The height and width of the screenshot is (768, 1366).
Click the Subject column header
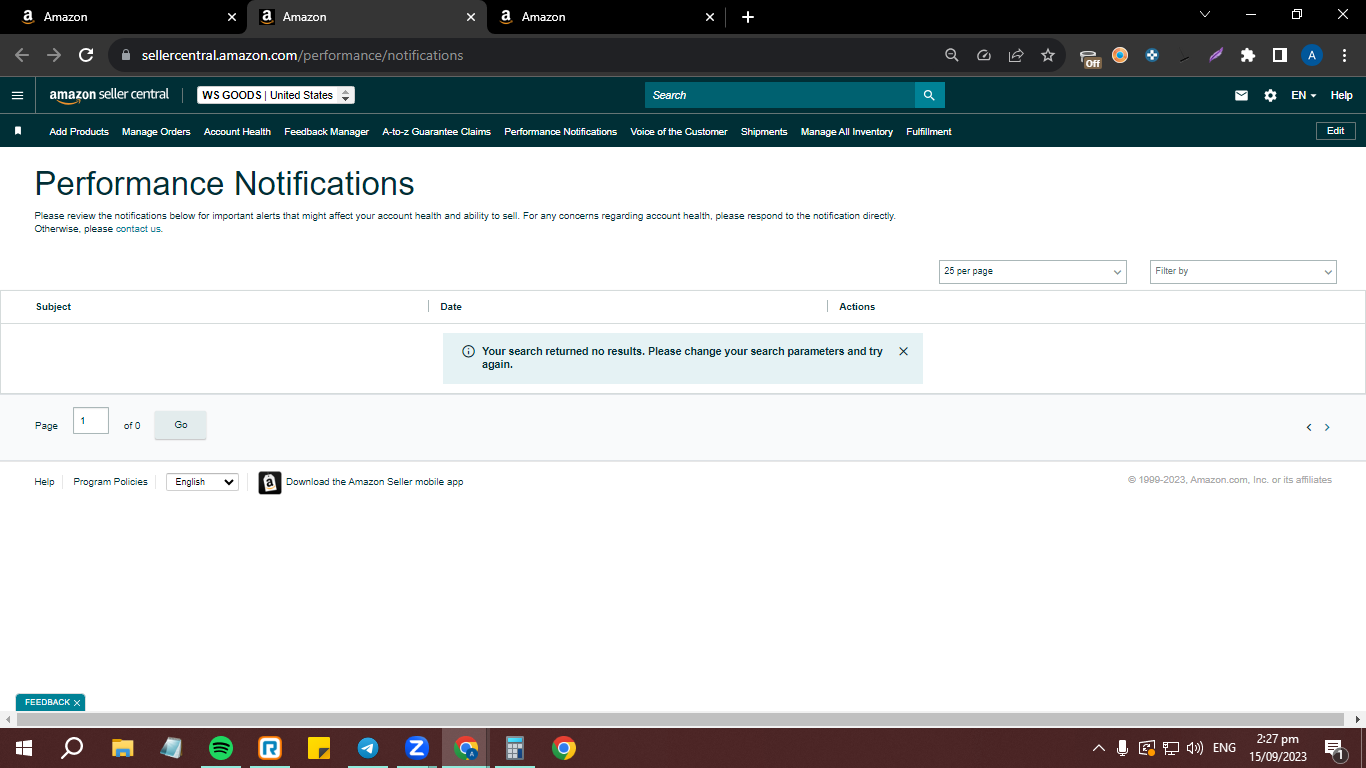tap(53, 307)
